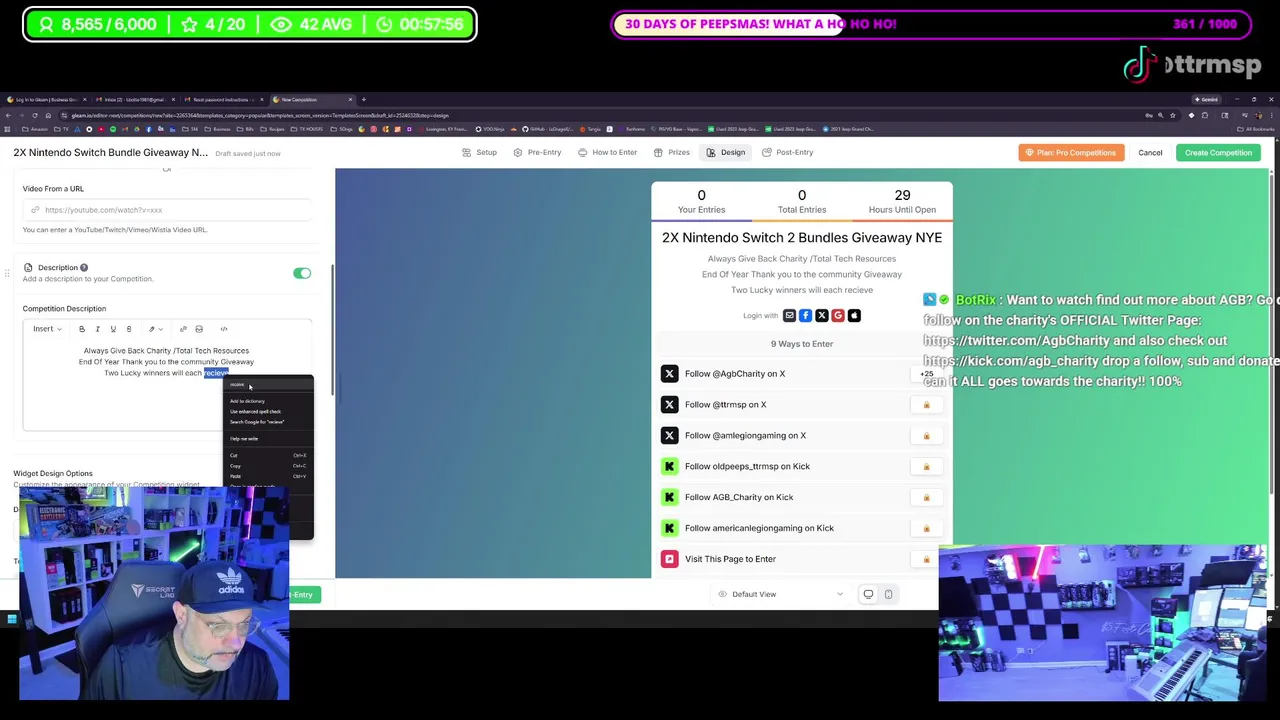Viewport: 1280px width, 720px height.
Task: Login with Facebook icon in widget
Action: [x=805, y=315]
